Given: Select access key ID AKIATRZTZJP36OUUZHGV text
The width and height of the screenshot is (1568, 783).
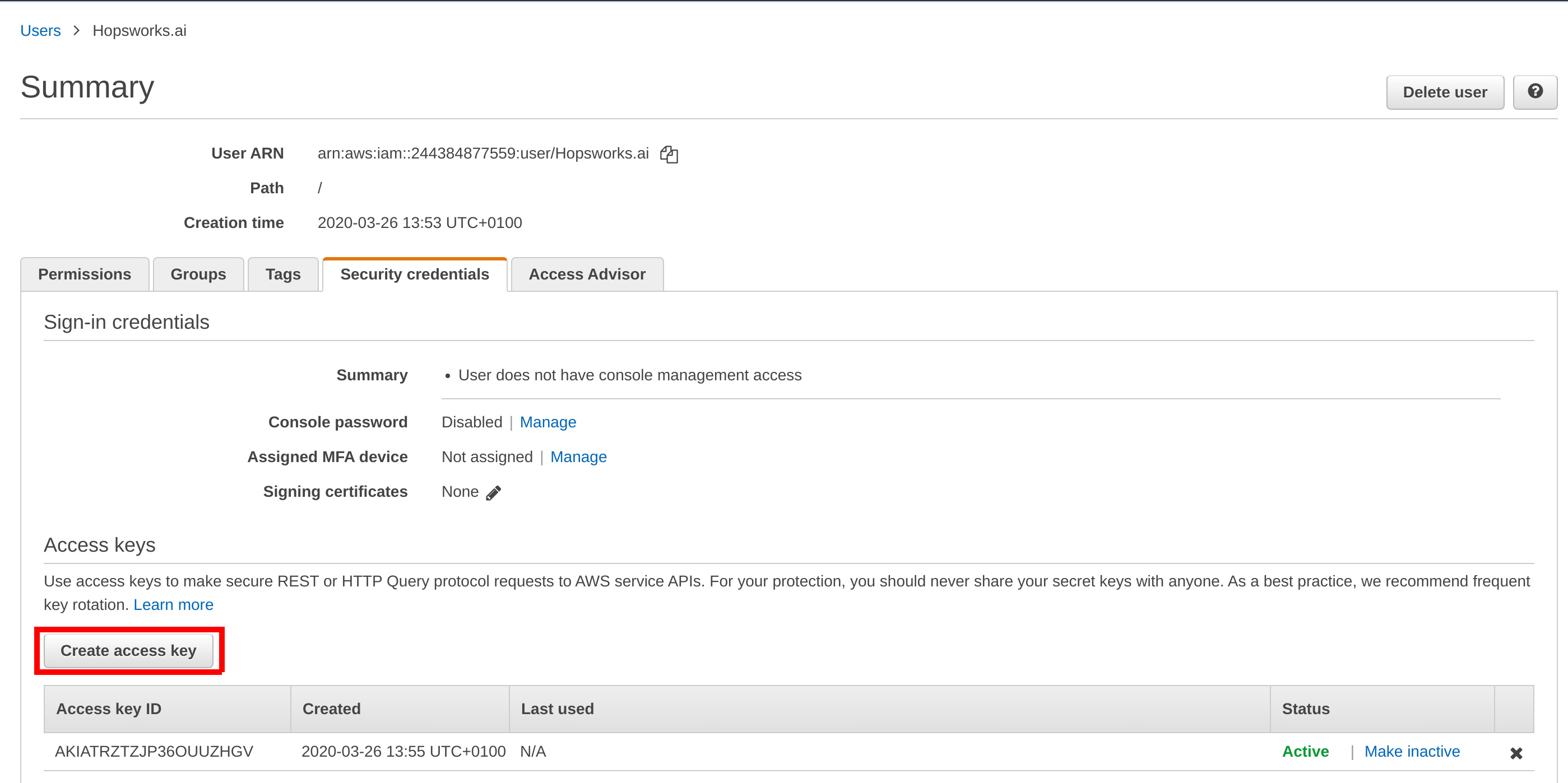Looking at the screenshot, I should coord(154,752).
